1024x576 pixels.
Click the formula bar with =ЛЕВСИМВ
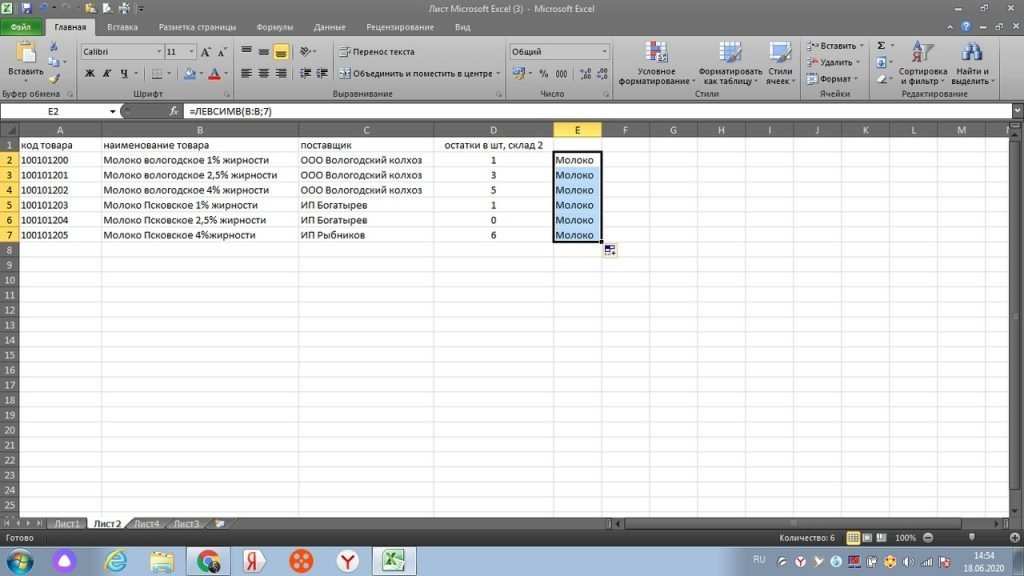pos(598,112)
